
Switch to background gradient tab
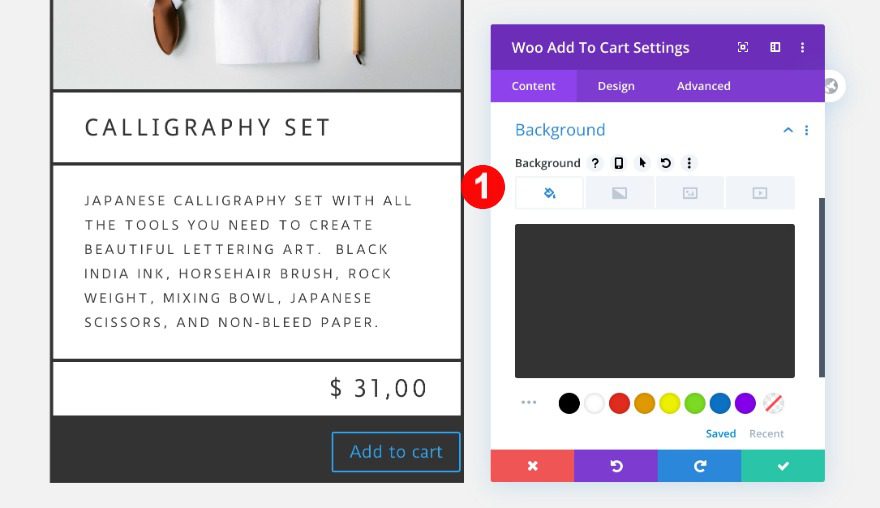619,193
